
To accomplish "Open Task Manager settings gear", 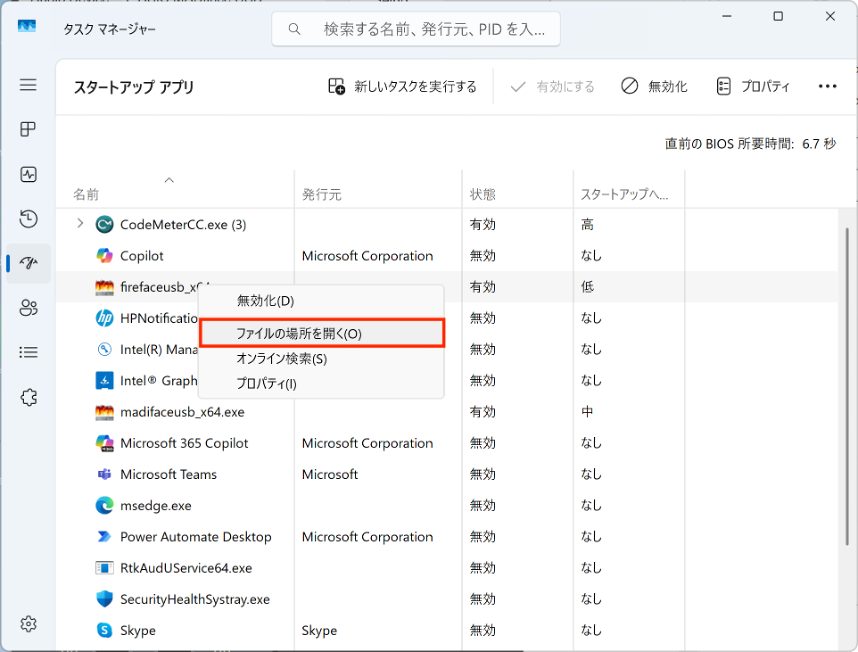I will pos(28,624).
